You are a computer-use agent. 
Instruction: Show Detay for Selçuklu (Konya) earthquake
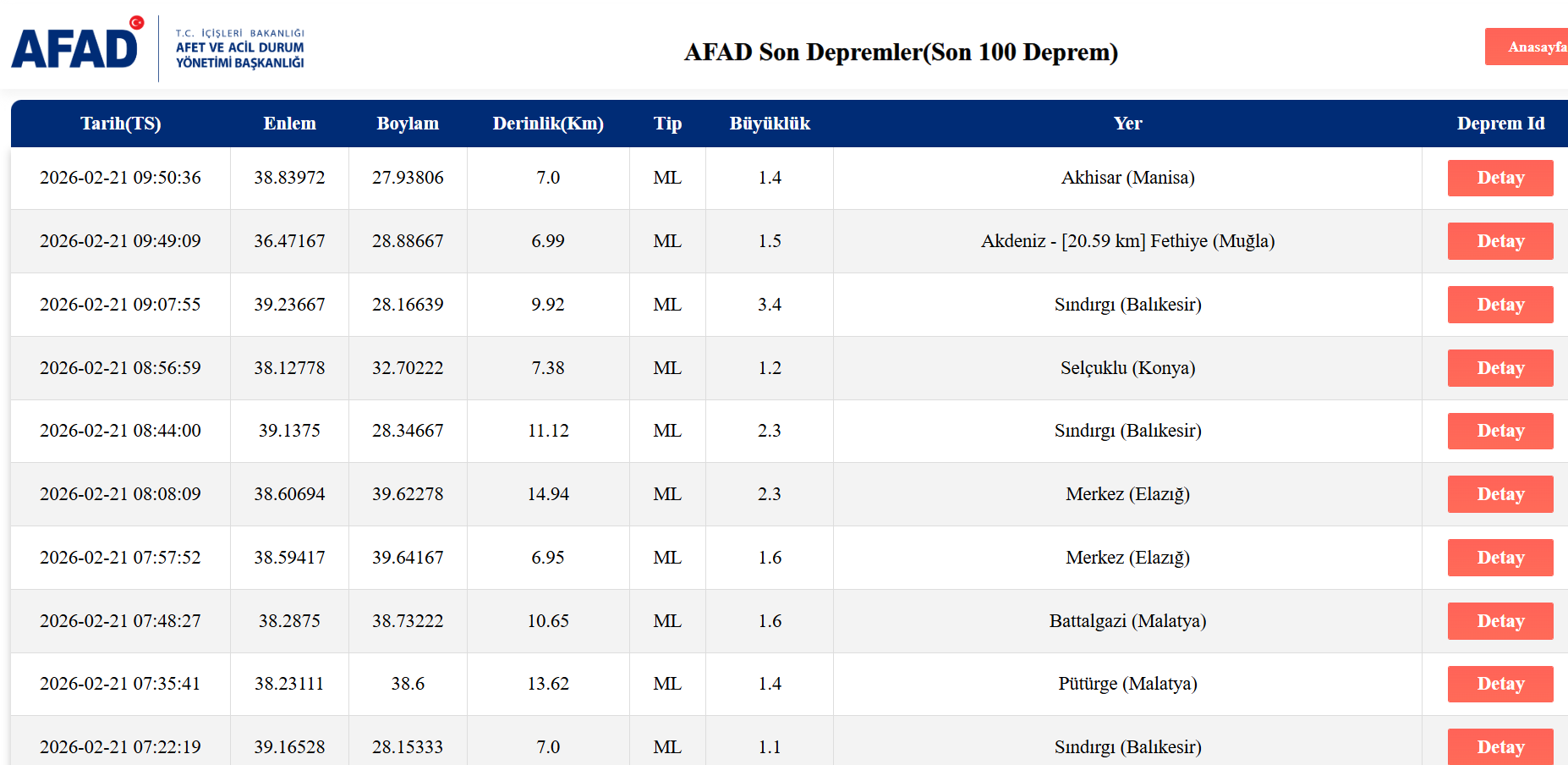pyautogui.click(x=1499, y=368)
